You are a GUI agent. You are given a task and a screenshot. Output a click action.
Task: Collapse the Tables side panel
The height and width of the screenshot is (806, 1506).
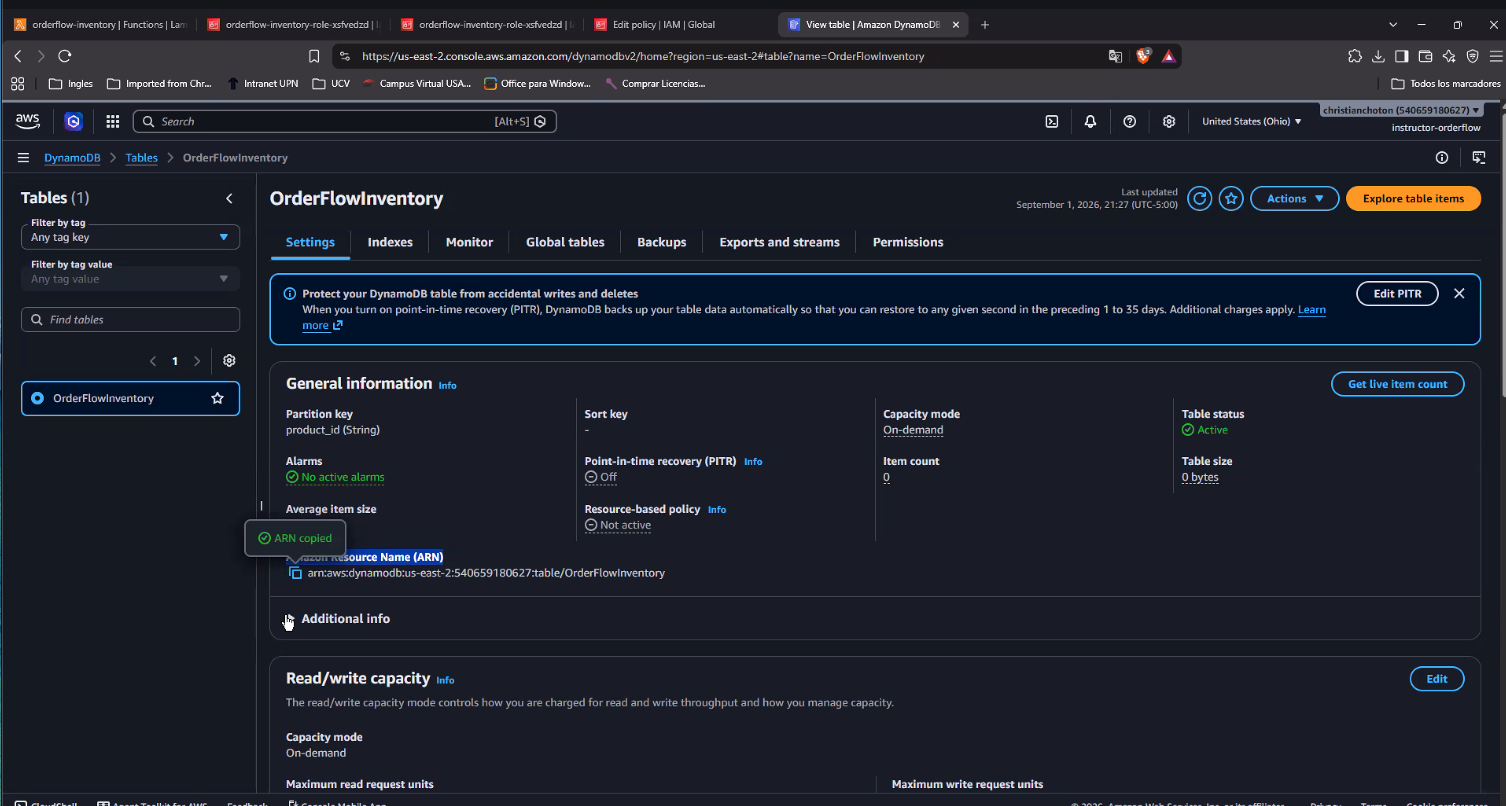coord(229,198)
